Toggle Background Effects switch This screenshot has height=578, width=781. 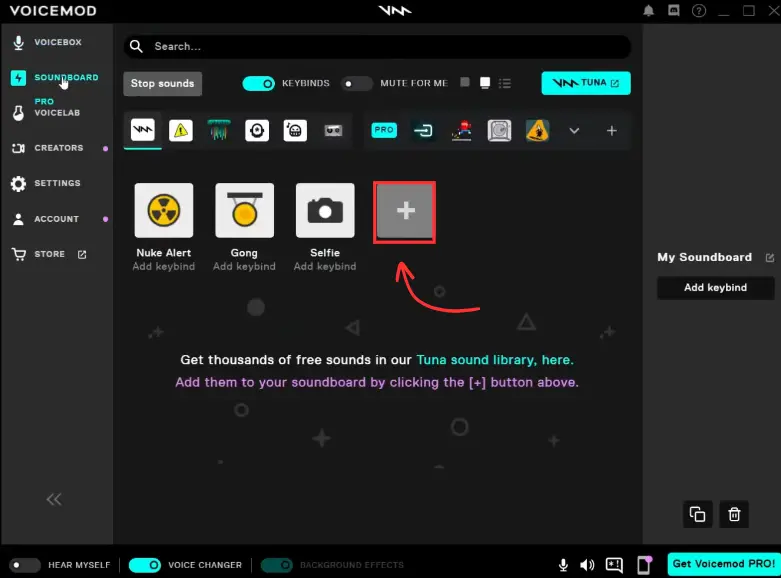point(277,565)
